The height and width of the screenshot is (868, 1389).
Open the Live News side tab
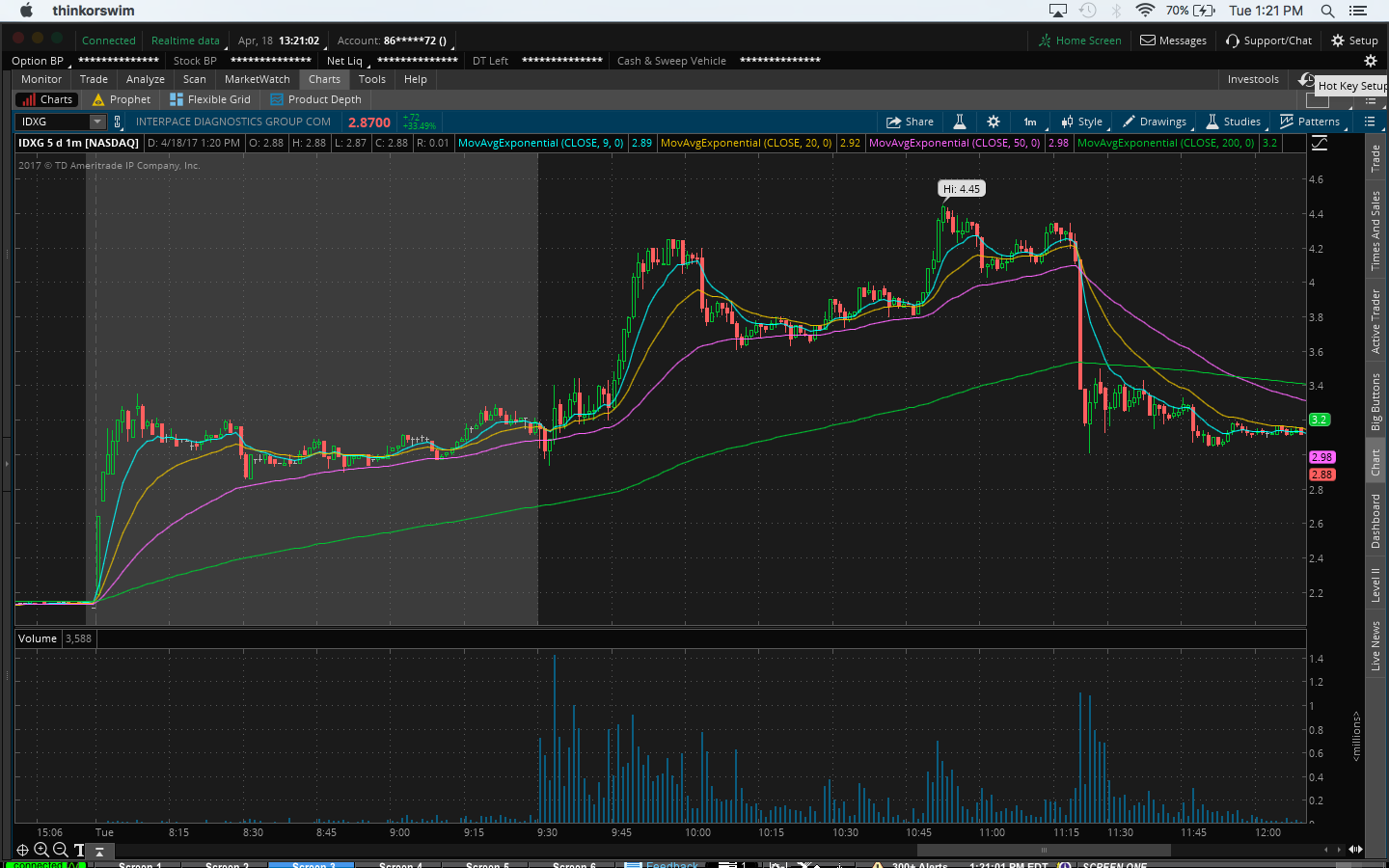click(x=1375, y=645)
